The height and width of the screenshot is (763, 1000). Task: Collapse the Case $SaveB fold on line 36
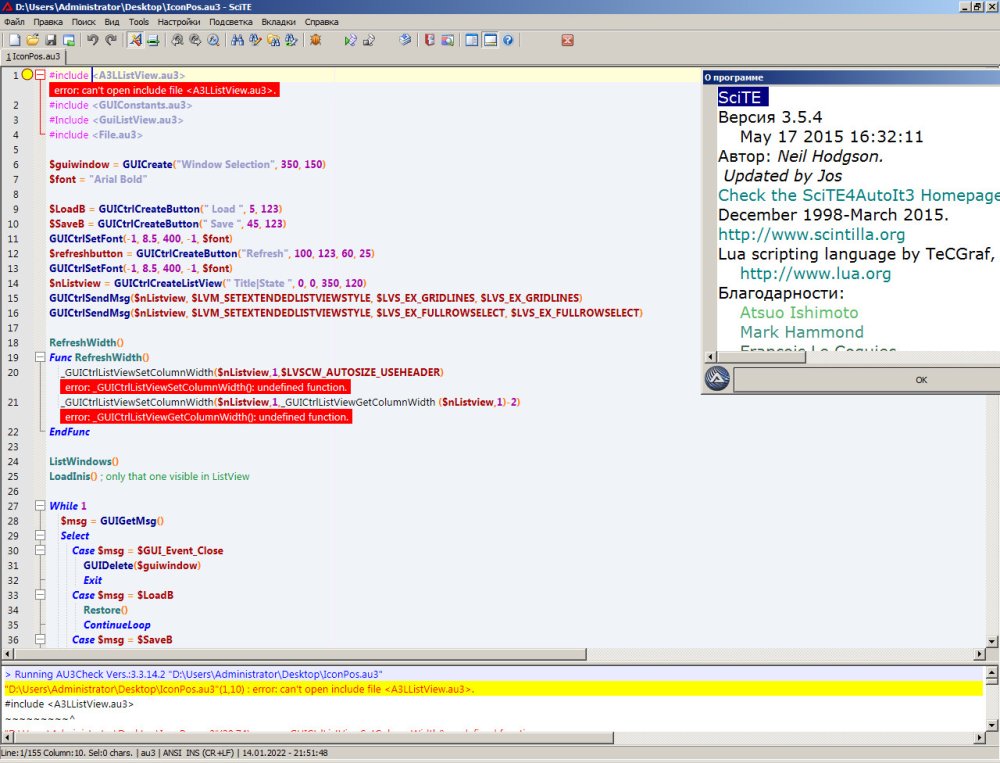click(40, 639)
